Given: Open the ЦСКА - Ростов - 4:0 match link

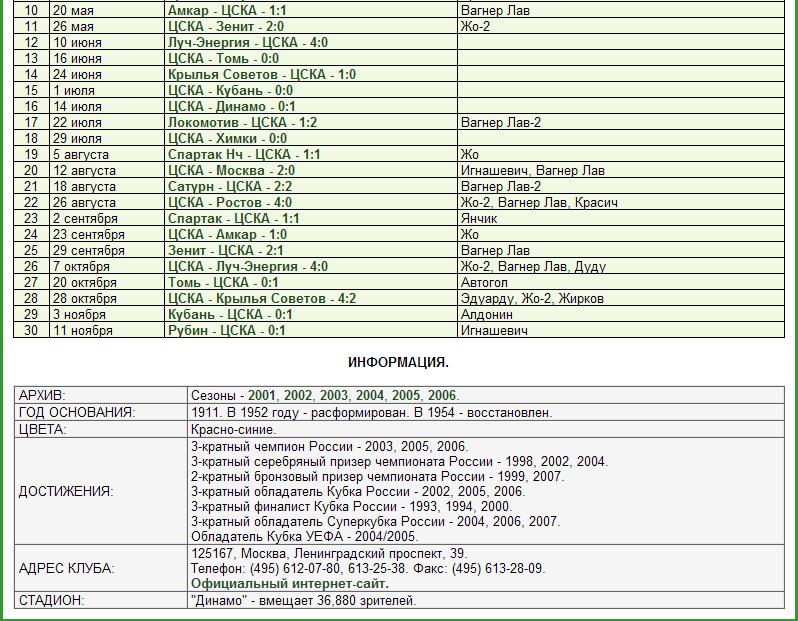Looking at the screenshot, I should pyautogui.click(x=230, y=203).
